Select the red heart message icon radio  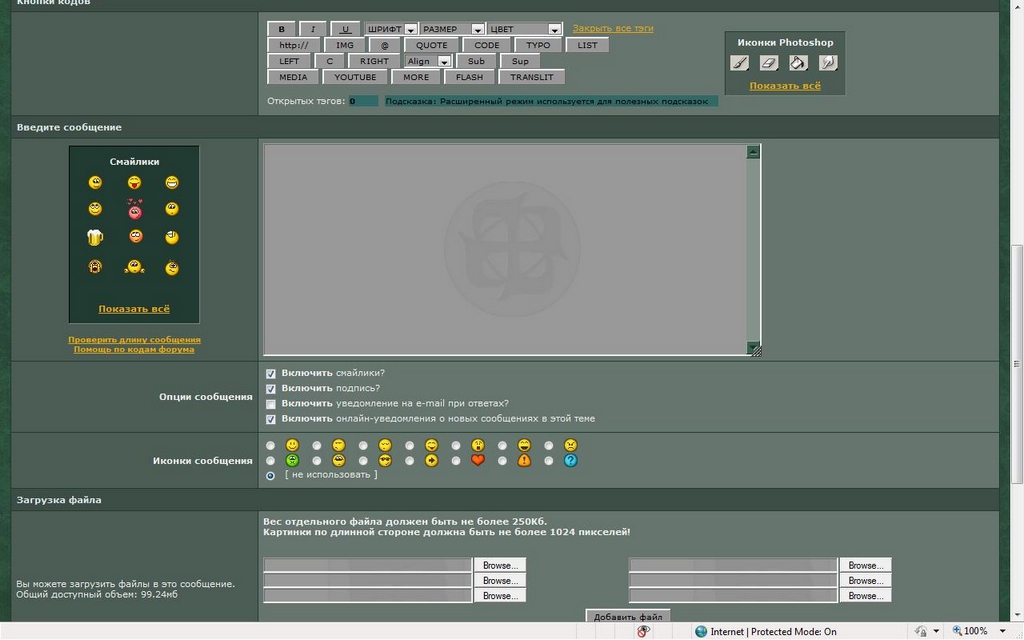(x=456, y=461)
